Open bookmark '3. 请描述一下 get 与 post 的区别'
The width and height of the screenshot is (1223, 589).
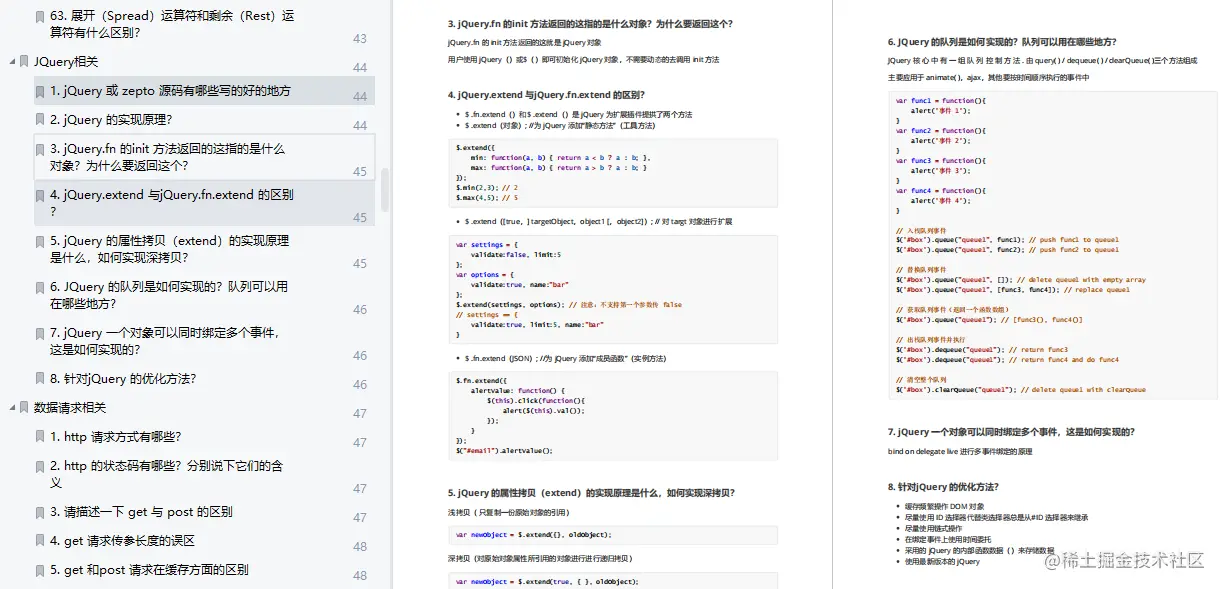pos(141,512)
